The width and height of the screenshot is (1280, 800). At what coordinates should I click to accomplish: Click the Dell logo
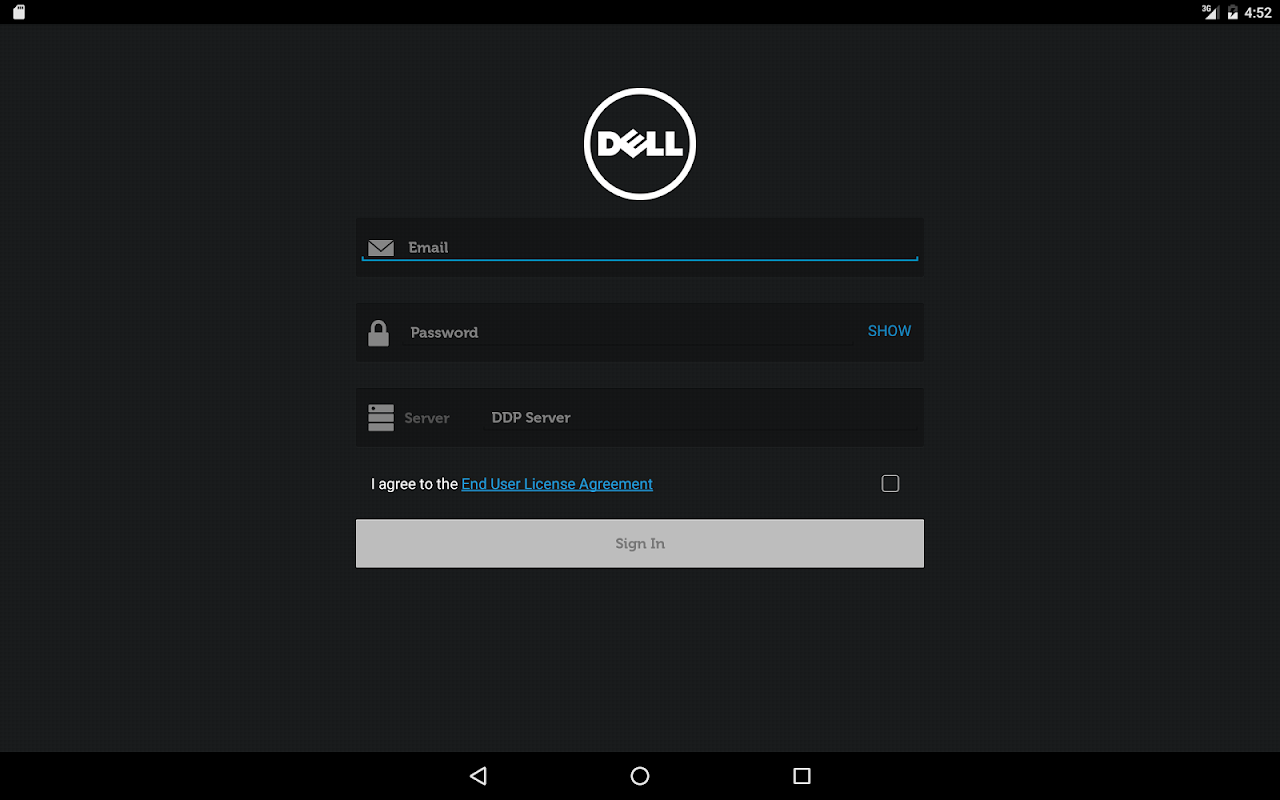tap(640, 144)
